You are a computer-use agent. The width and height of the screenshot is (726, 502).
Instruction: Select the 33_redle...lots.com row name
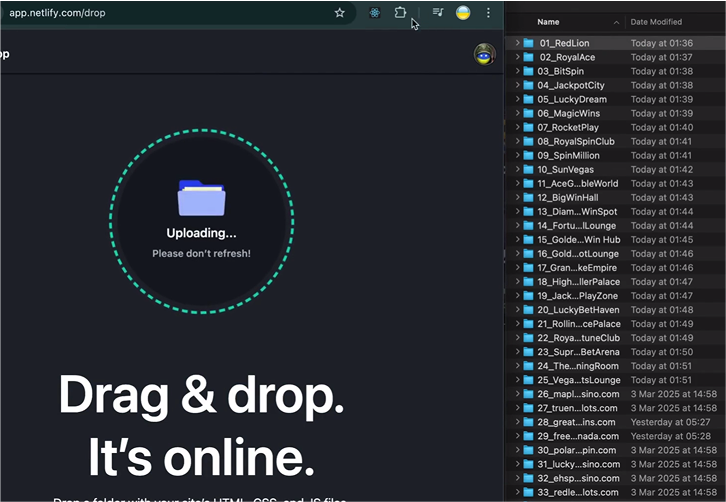tap(578, 492)
